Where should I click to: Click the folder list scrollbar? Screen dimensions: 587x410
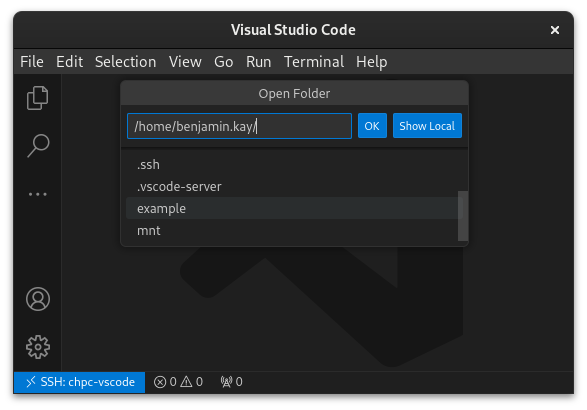[463, 216]
